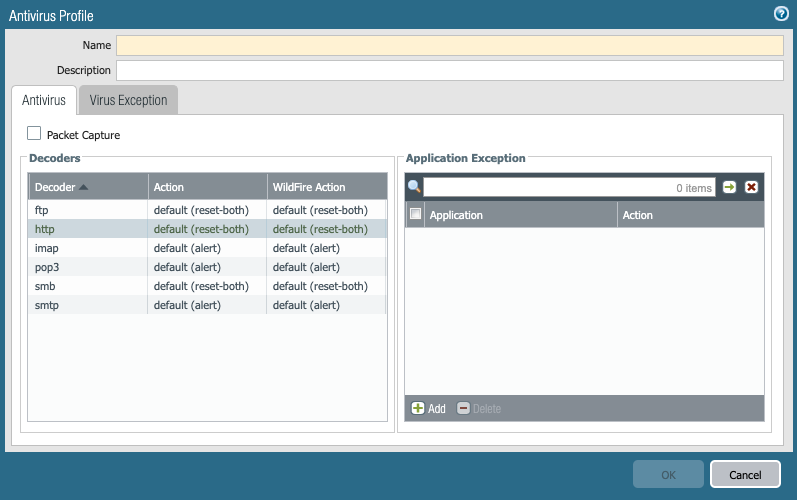Viewport: 797px width, 500px height.
Task: Click the green arrow apply-filter icon
Action: tap(730, 187)
